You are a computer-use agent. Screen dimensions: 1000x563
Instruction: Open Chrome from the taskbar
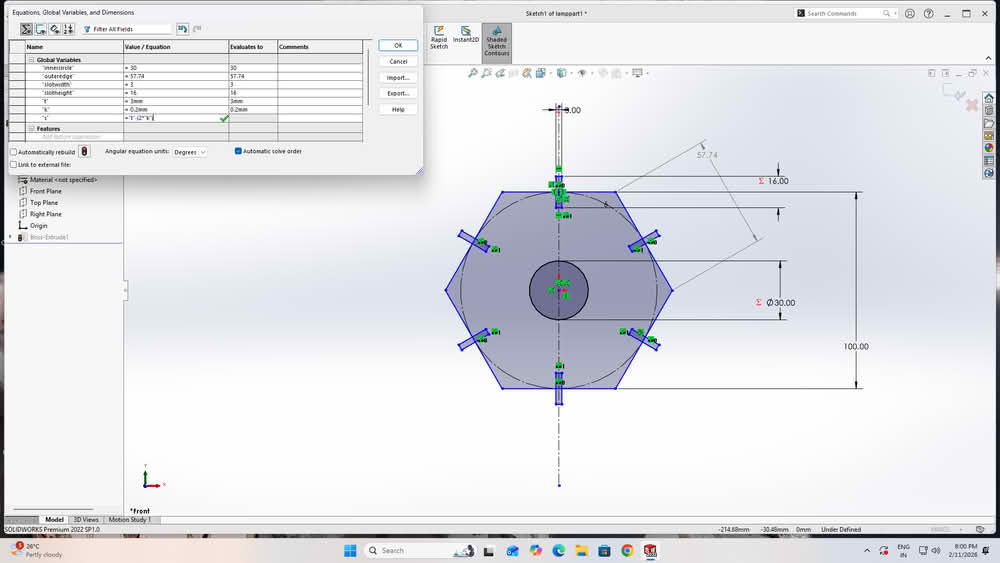point(628,550)
